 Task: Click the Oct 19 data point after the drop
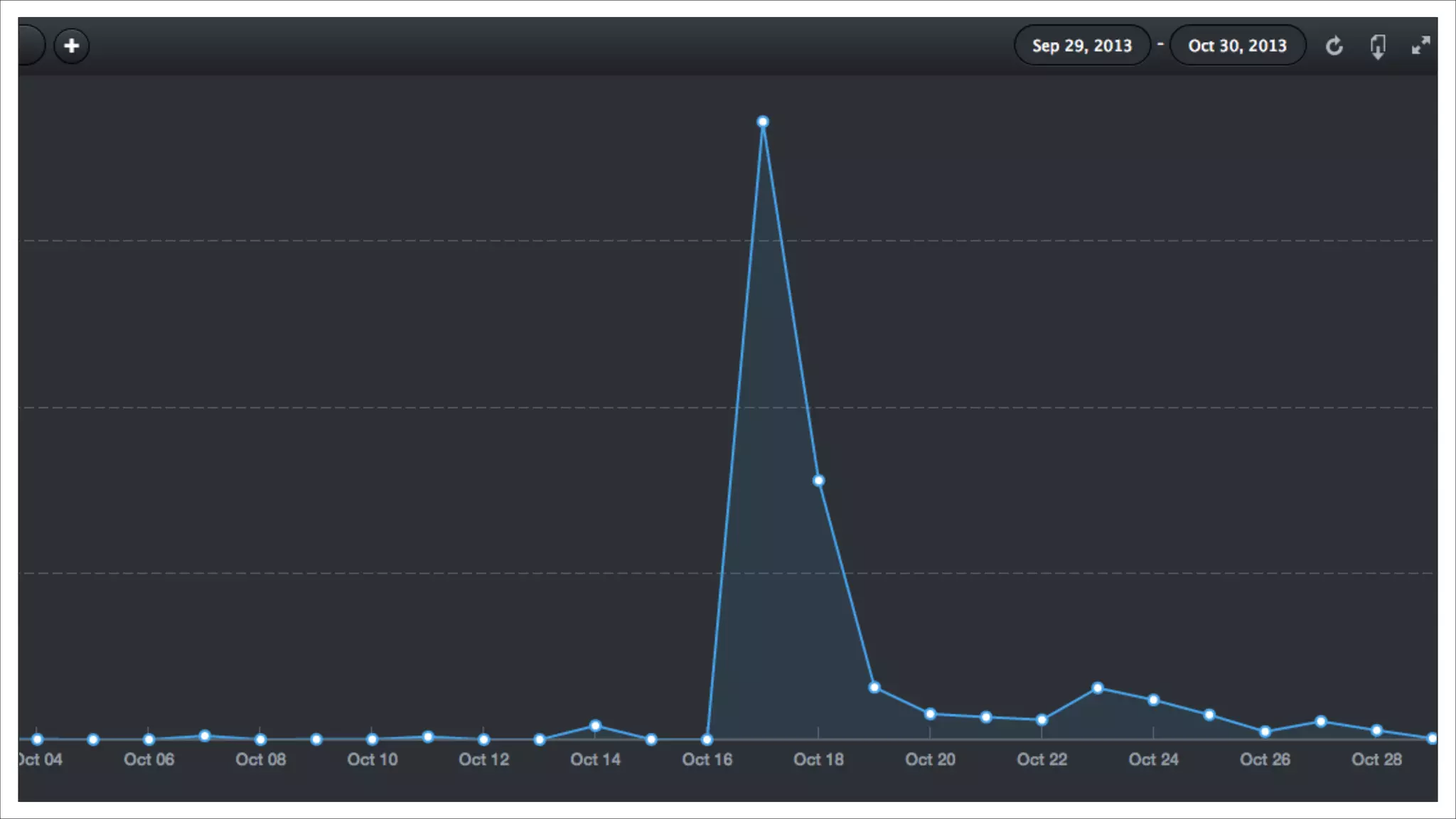click(x=874, y=687)
